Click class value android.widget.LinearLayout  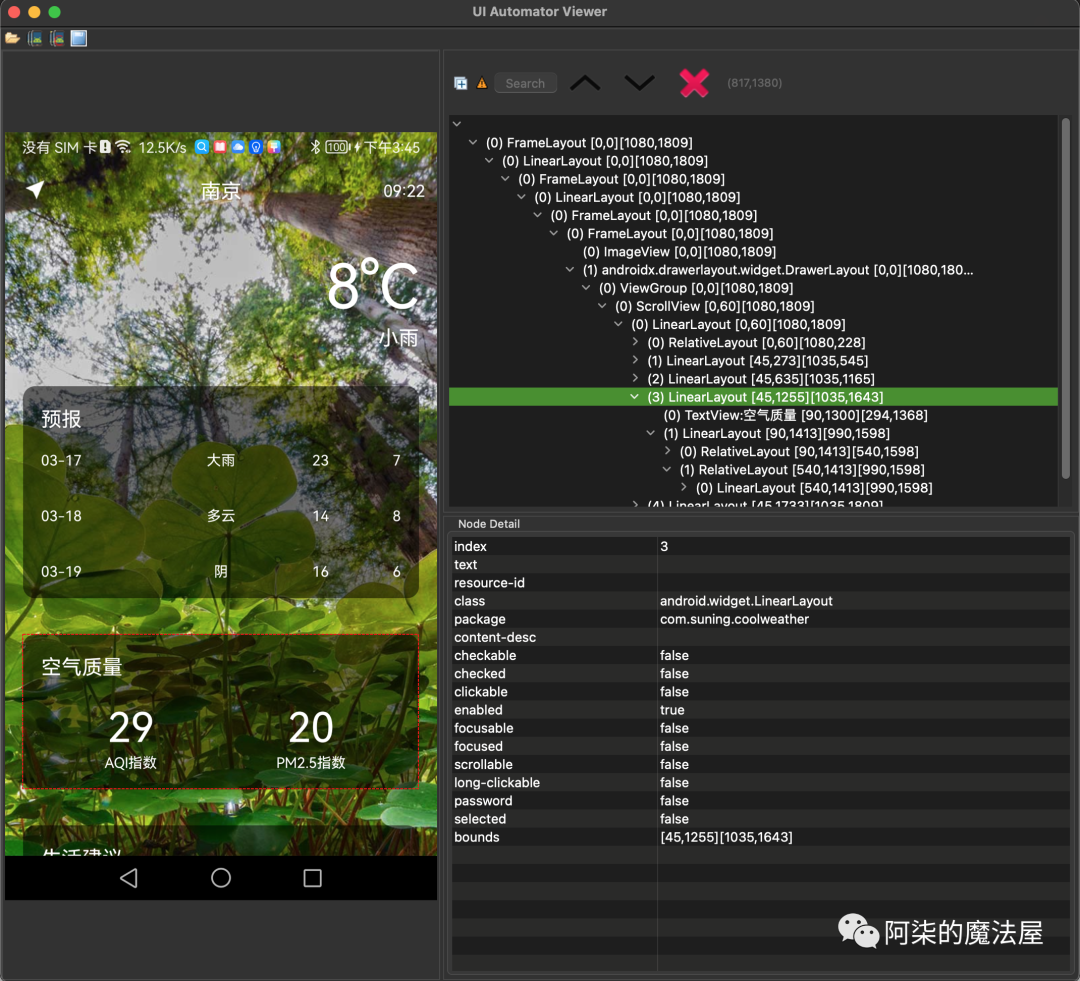point(746,601)
